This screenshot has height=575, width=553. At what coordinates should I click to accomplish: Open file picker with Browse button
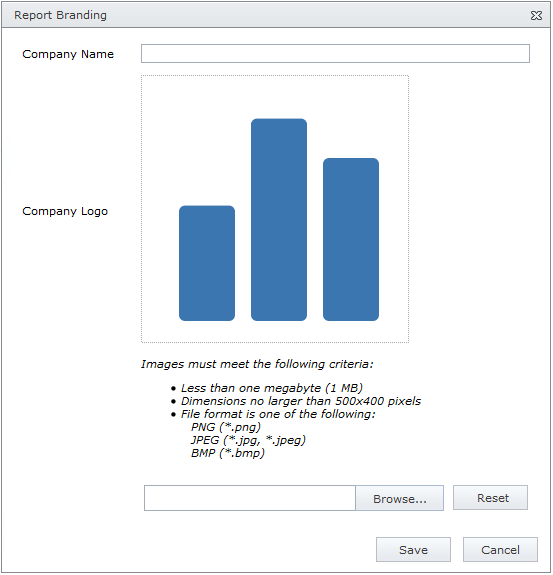point(400,498)
